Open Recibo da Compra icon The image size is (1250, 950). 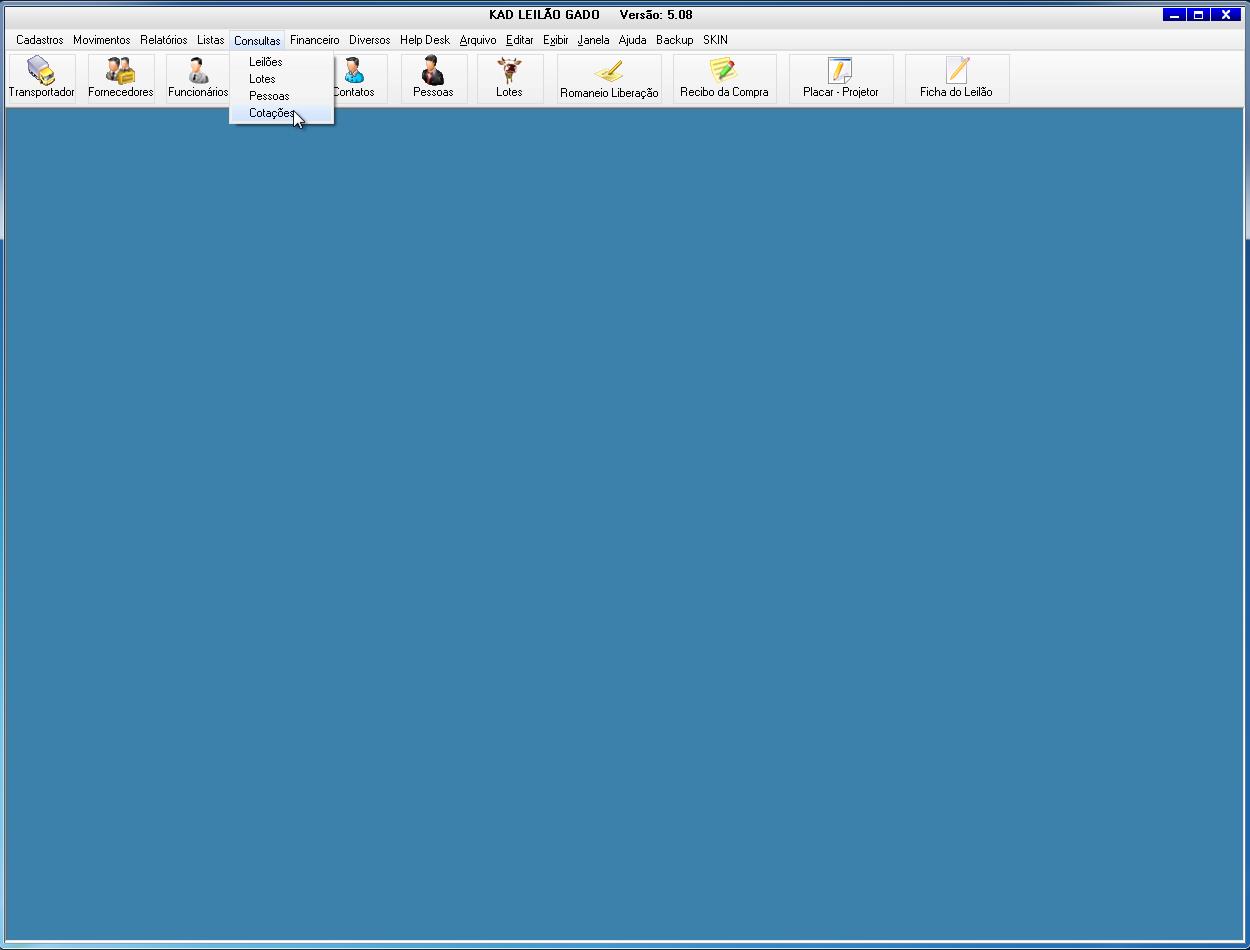pyautogui.click(x=724, y=79)
